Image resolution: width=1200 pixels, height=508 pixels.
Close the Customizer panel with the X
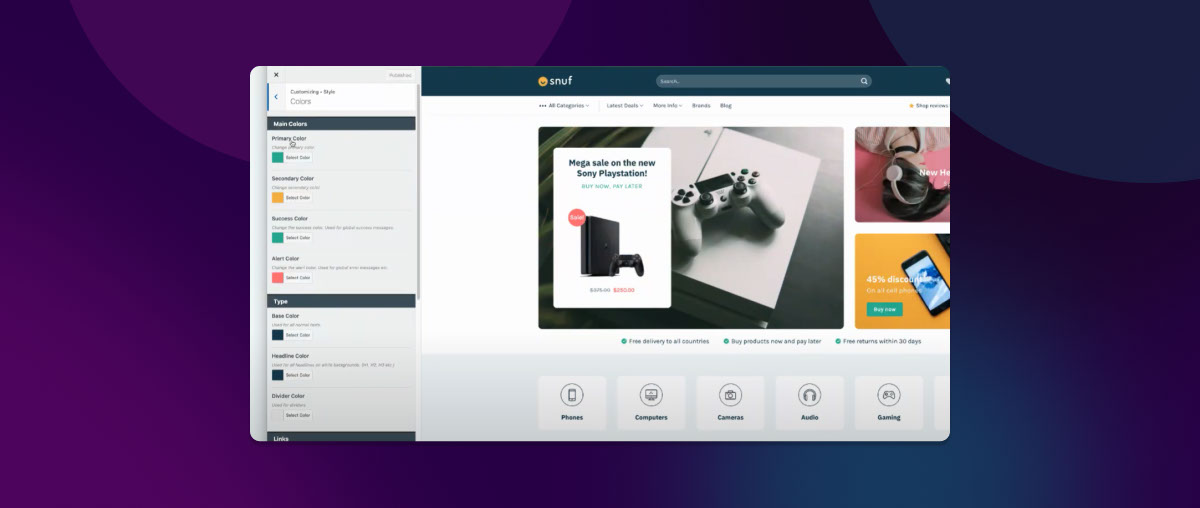point(276,75)
